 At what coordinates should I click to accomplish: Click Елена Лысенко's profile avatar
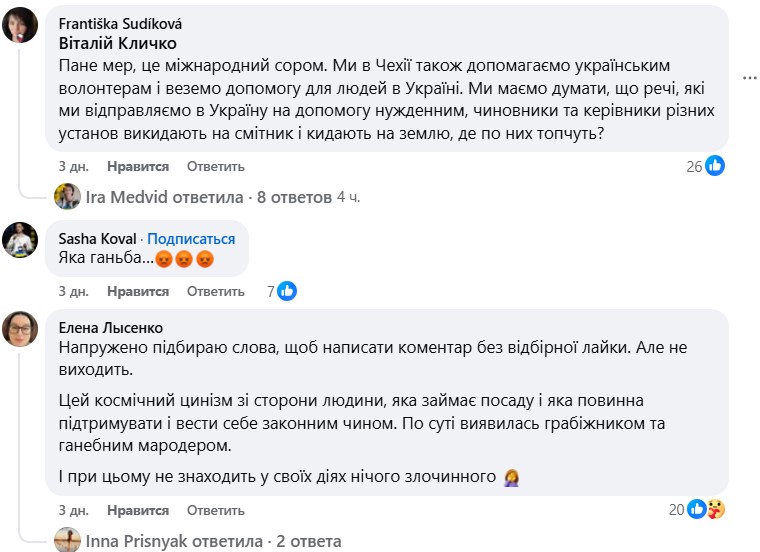pyautogui.click(x=20, y=329)
